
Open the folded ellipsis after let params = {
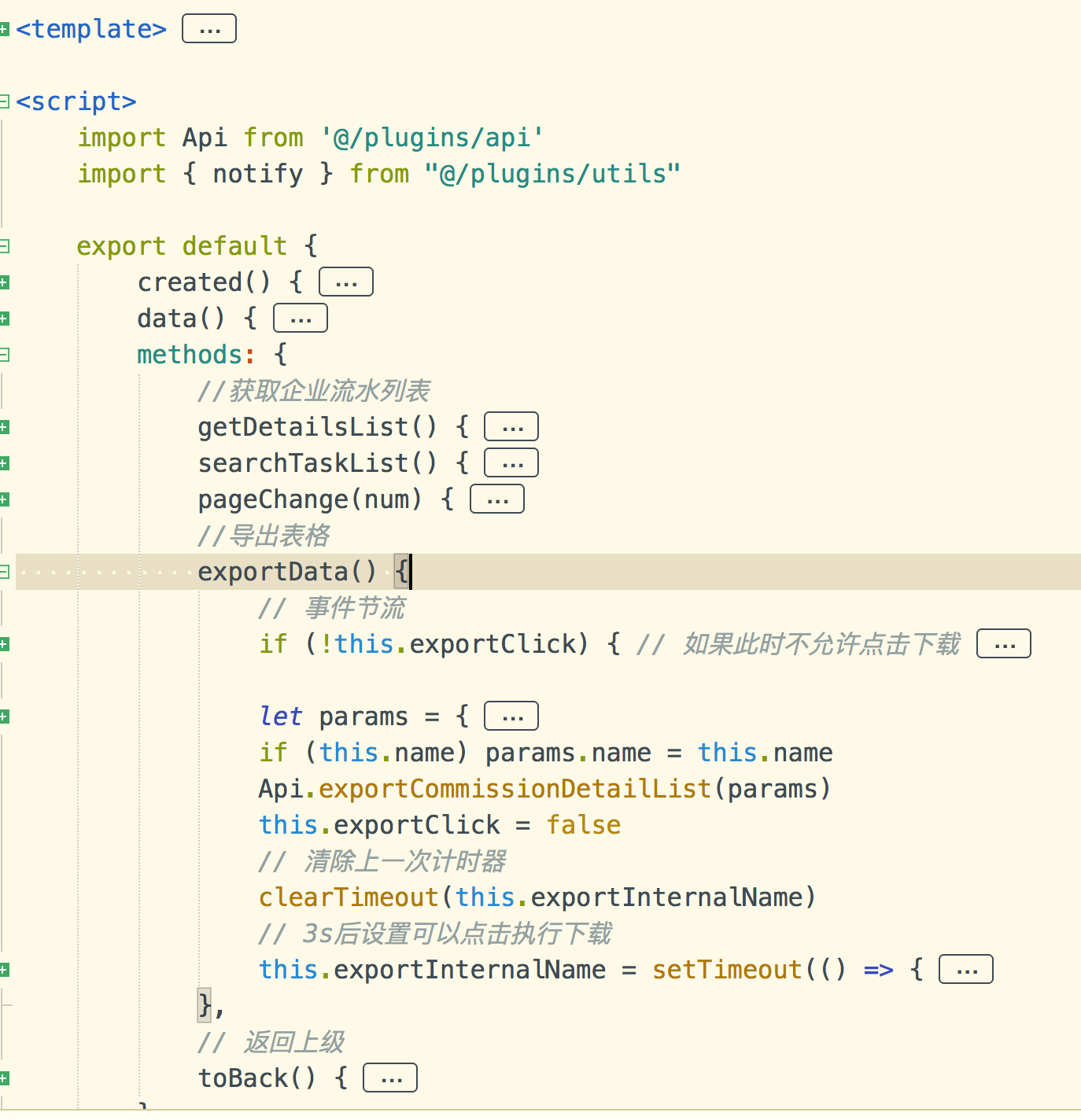click(x=511, y=717)
